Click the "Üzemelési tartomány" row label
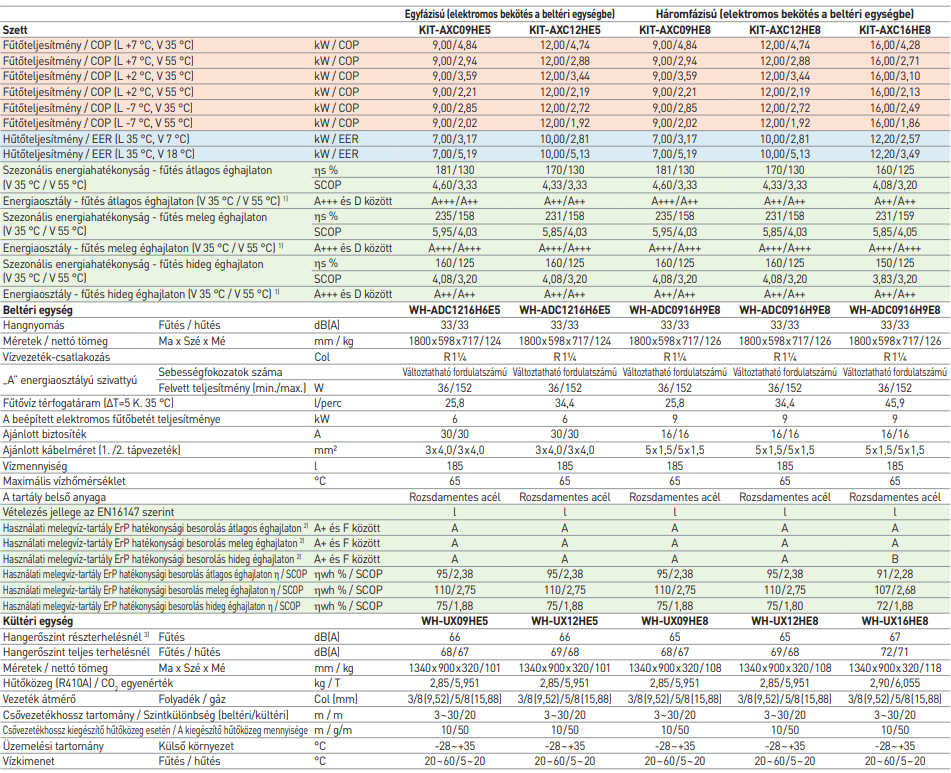 coord(53,746)
